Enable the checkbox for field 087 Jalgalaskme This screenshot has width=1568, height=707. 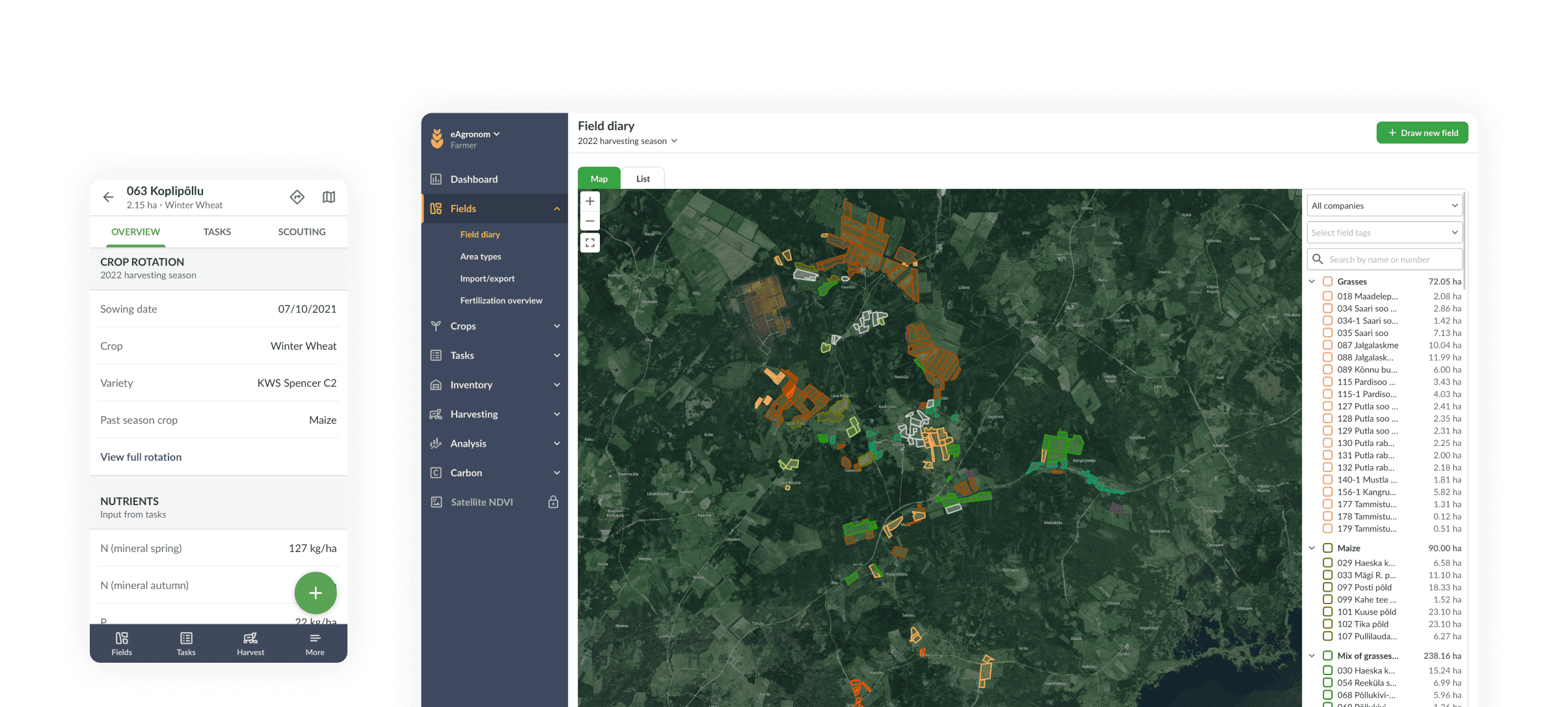click(x=1327, y=345)
